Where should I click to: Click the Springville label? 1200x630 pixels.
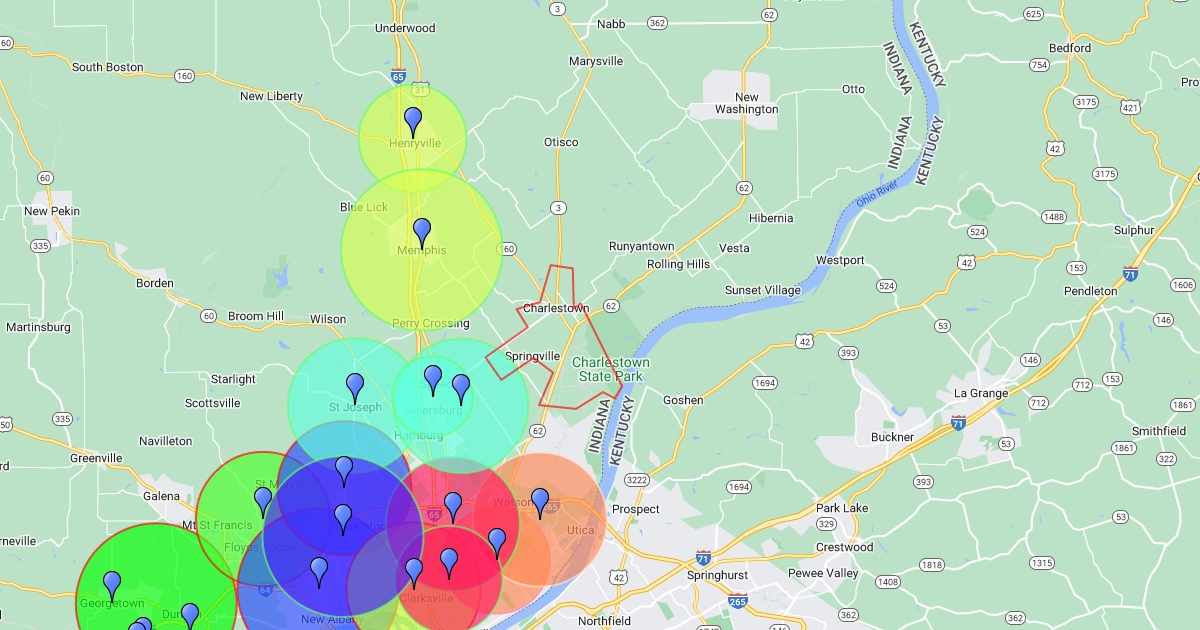(532, 356)
